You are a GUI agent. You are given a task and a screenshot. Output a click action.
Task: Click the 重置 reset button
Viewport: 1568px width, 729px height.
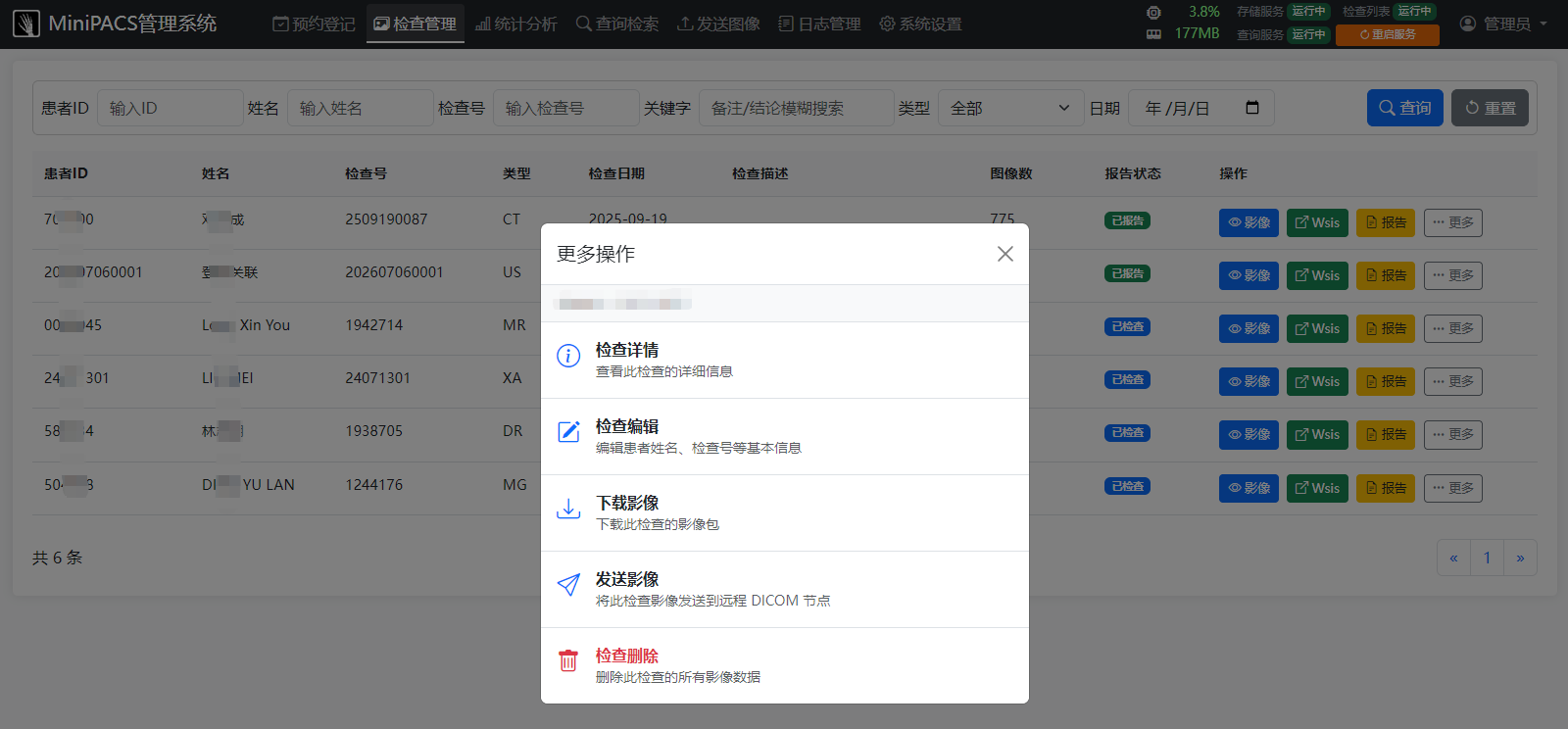(x=1490, y=108)
